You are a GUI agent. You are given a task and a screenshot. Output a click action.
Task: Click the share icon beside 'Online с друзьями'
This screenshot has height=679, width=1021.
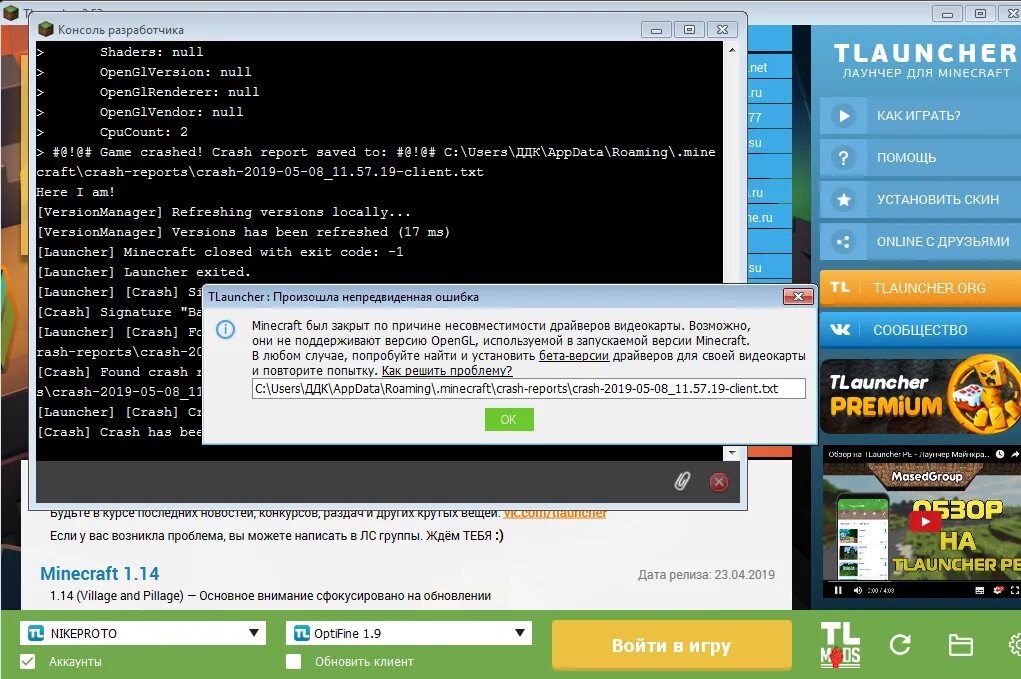click(843, 242)
